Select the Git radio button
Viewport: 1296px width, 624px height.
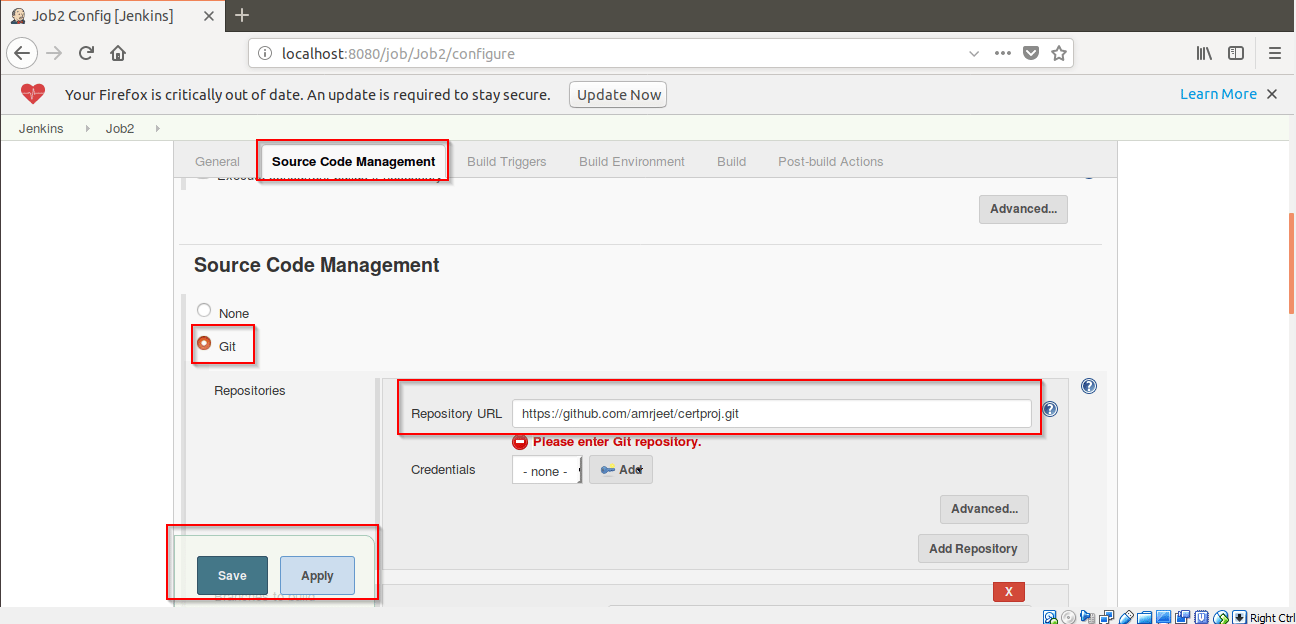pyautogui.click(x=204, y=344)
